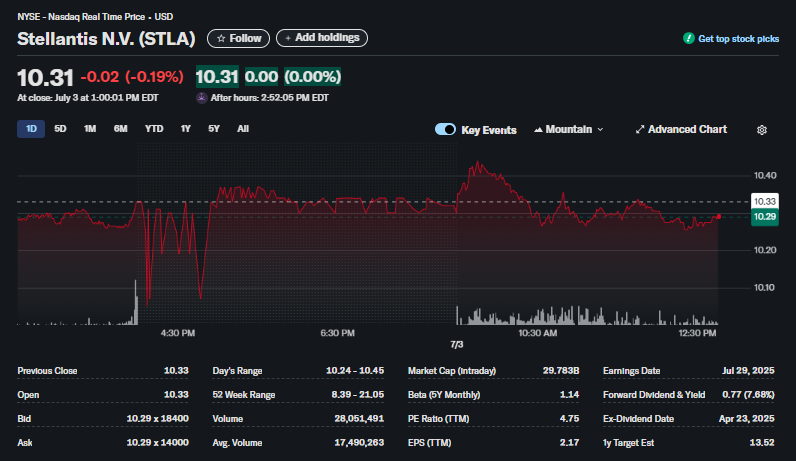Click Add holdings button
The width and height of the screenshot is (796, 461).
pos(322,38)
